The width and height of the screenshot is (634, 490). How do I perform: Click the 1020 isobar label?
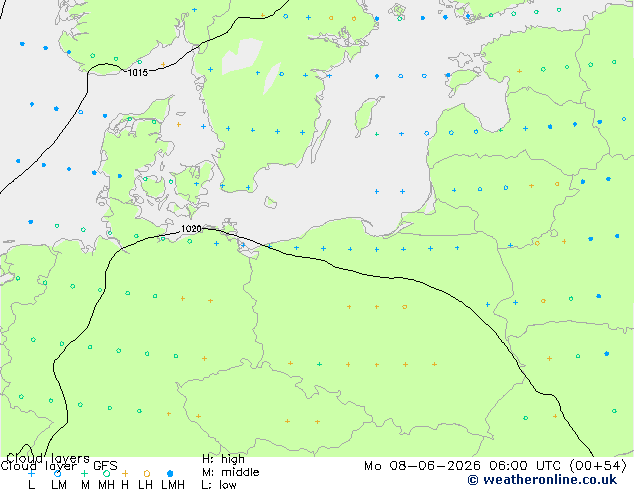tap(191, 229)
